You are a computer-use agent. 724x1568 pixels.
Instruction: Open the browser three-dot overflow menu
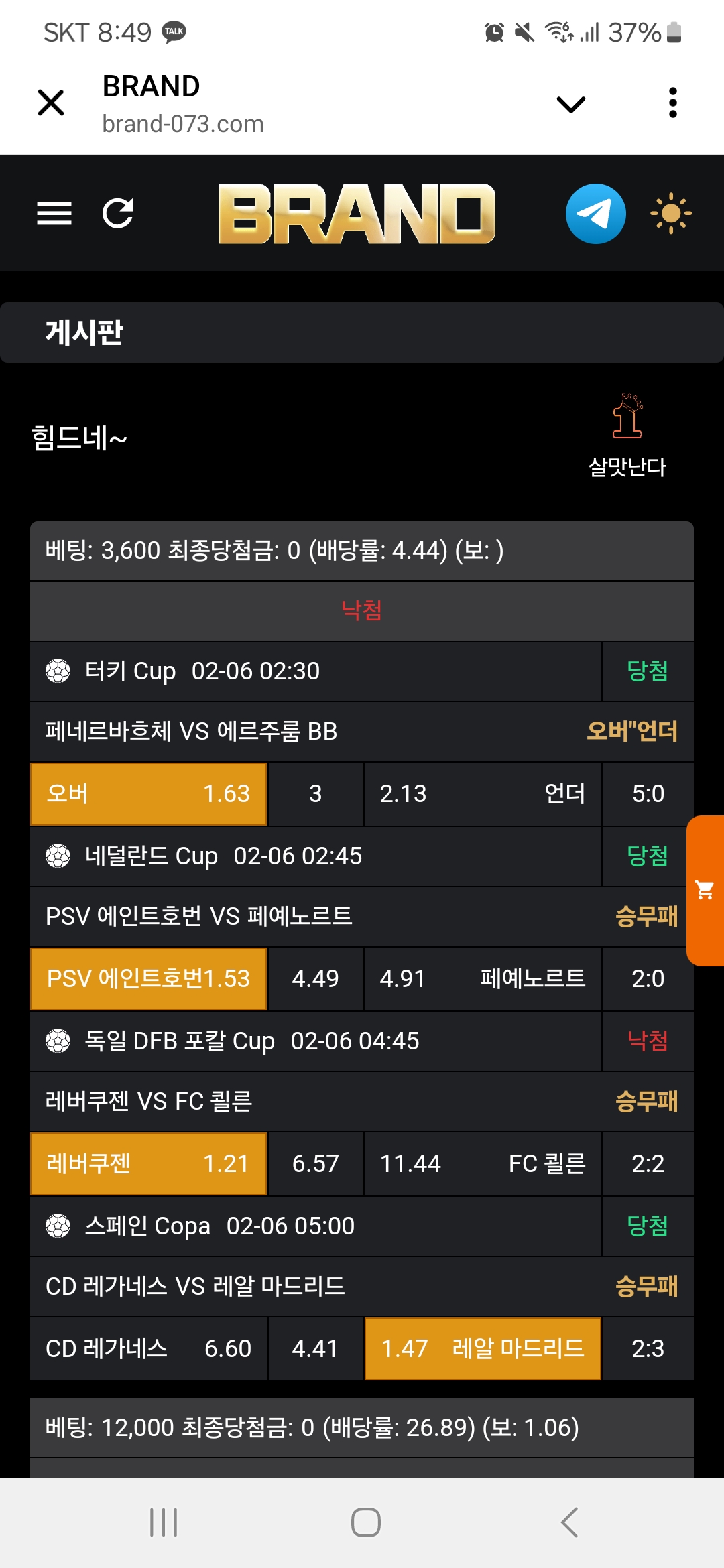[673, 103]
